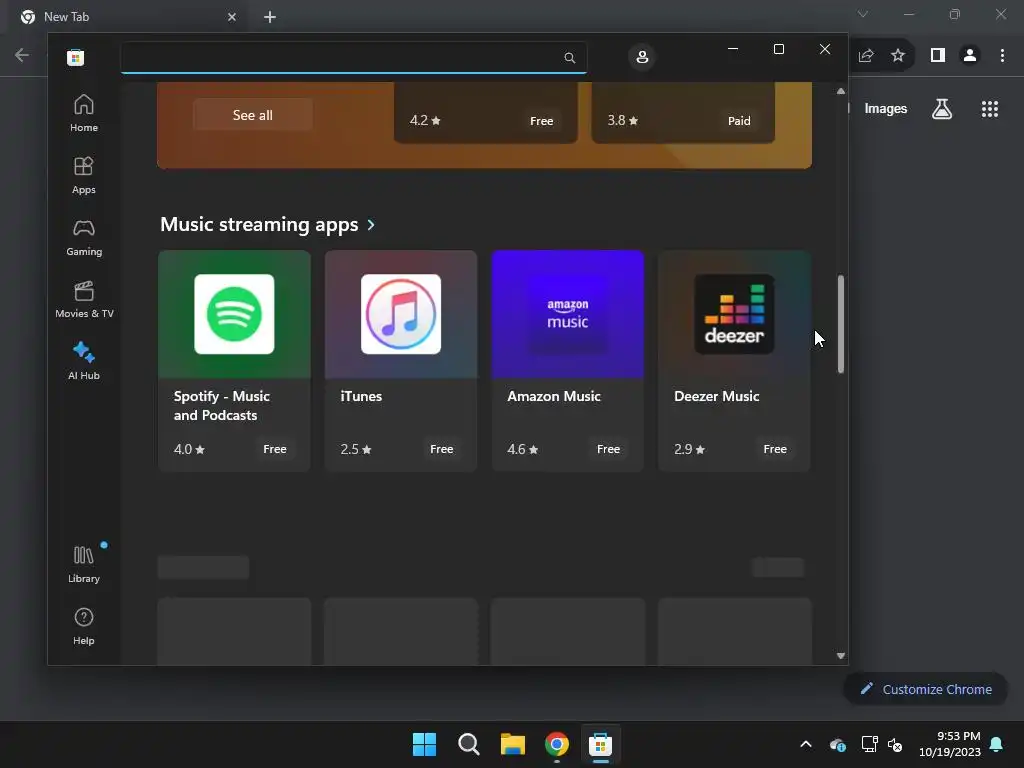Click the search magnifier in Store
The width and height of the screenshot is (1024, 768).
[569, 58]
